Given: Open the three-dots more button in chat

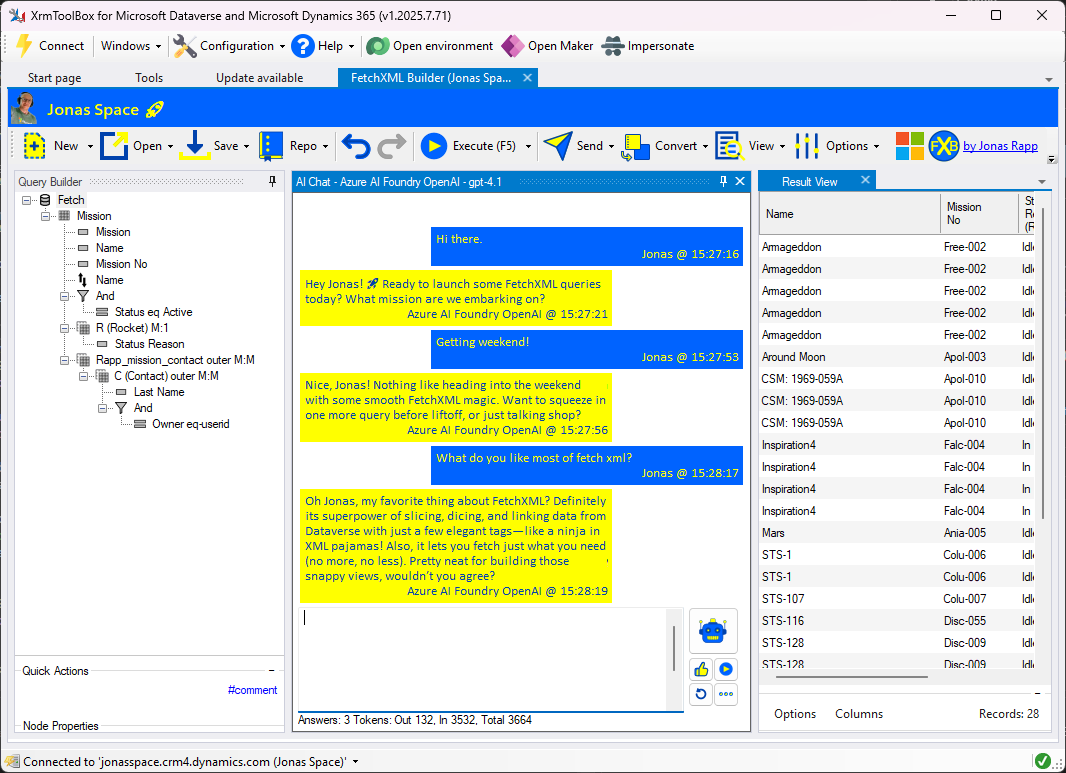Looking at the screenshot, I should point(726,694).
